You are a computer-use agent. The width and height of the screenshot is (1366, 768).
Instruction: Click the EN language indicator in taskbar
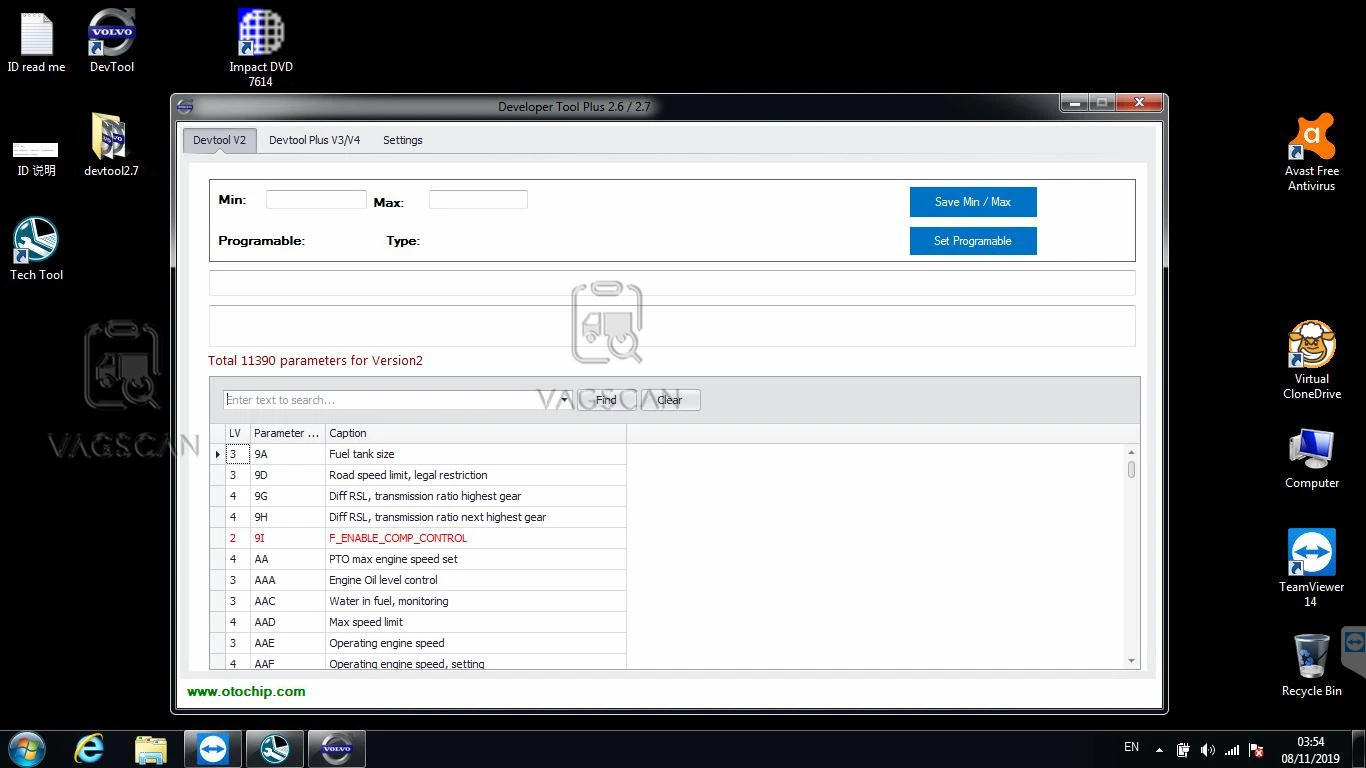pyautogui.click(x=1131, y=747)
